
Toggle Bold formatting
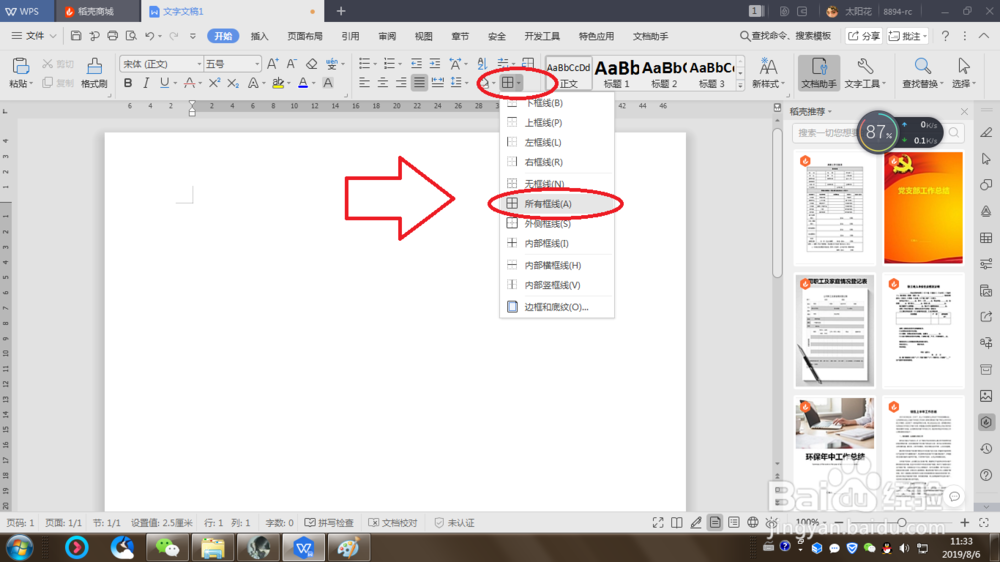tap(128, 83)
